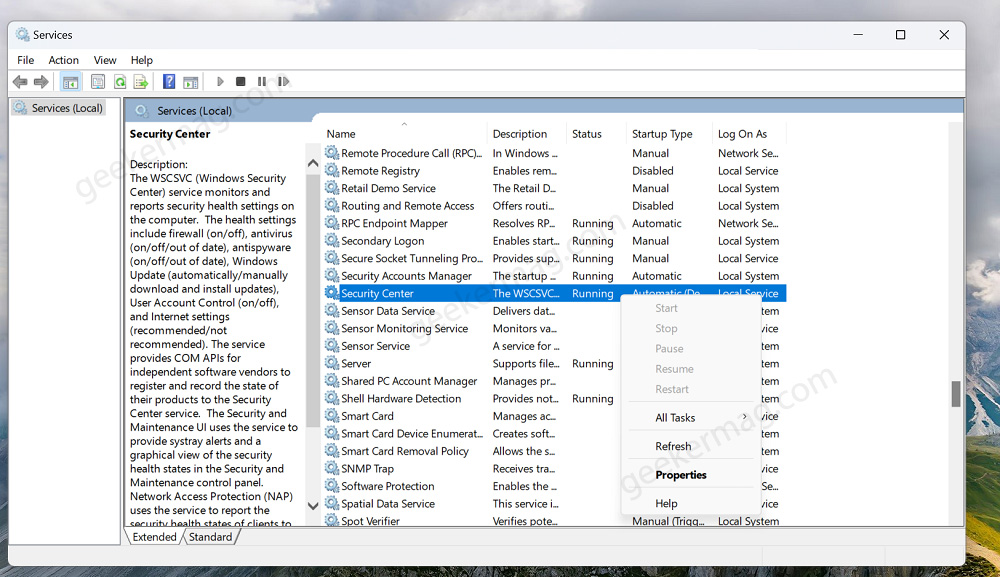
Task: Click the Restart Service toolbar icon
Action: click(x=283, y=82)
